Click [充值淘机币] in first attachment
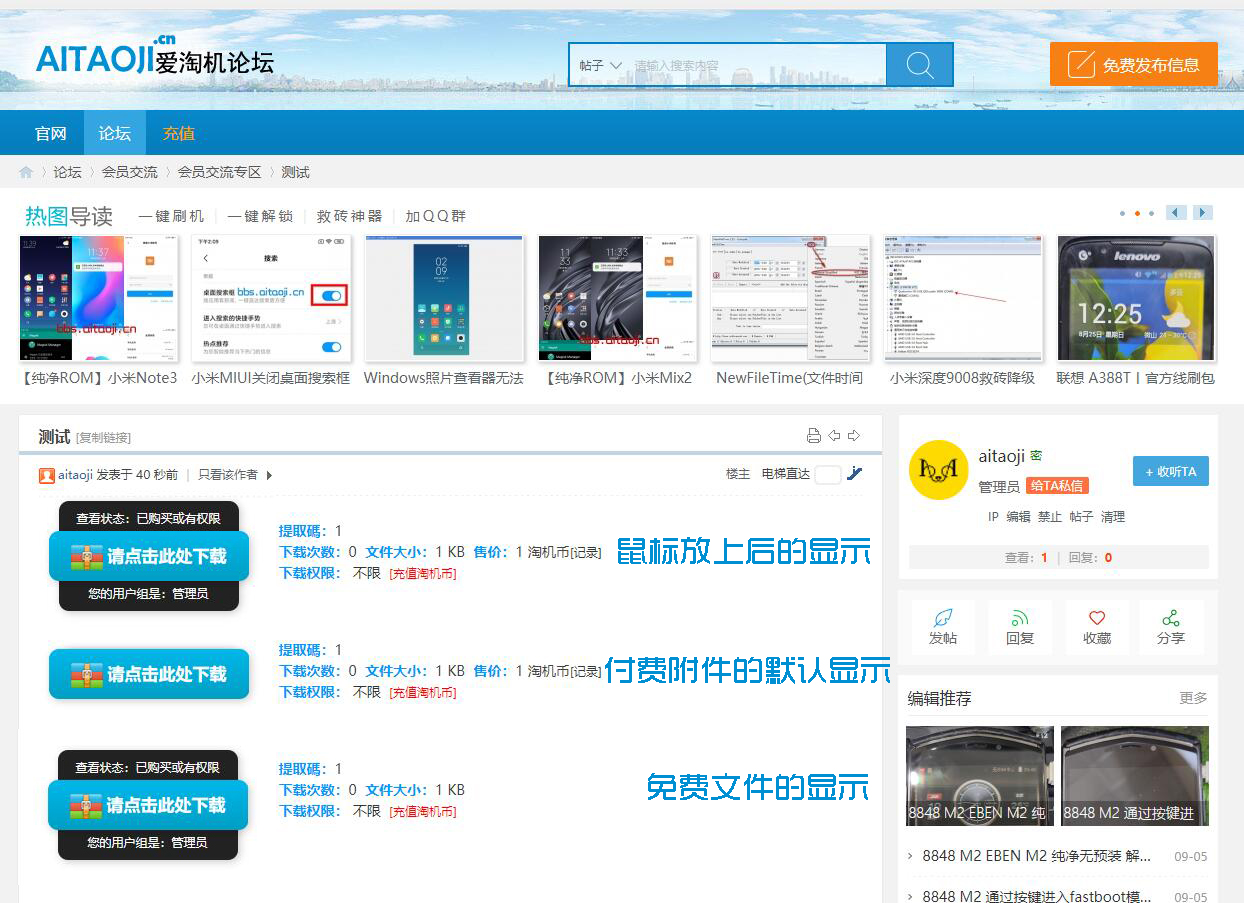The image size is (1244, 903). [423, 574]
